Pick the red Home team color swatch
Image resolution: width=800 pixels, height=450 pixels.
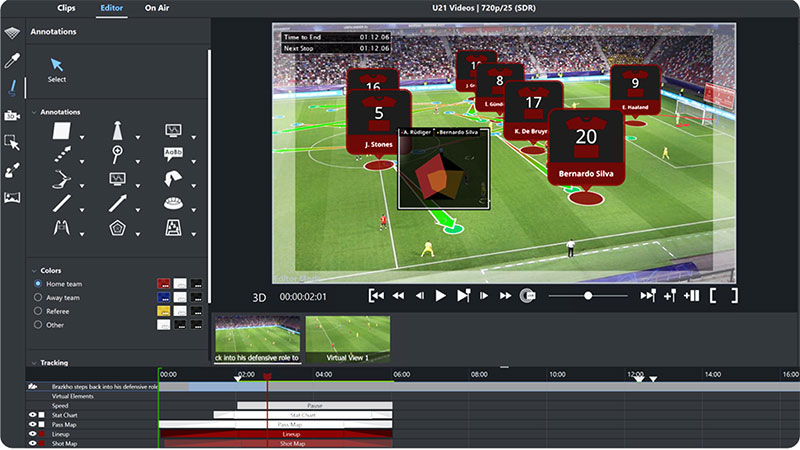(164, 284)
